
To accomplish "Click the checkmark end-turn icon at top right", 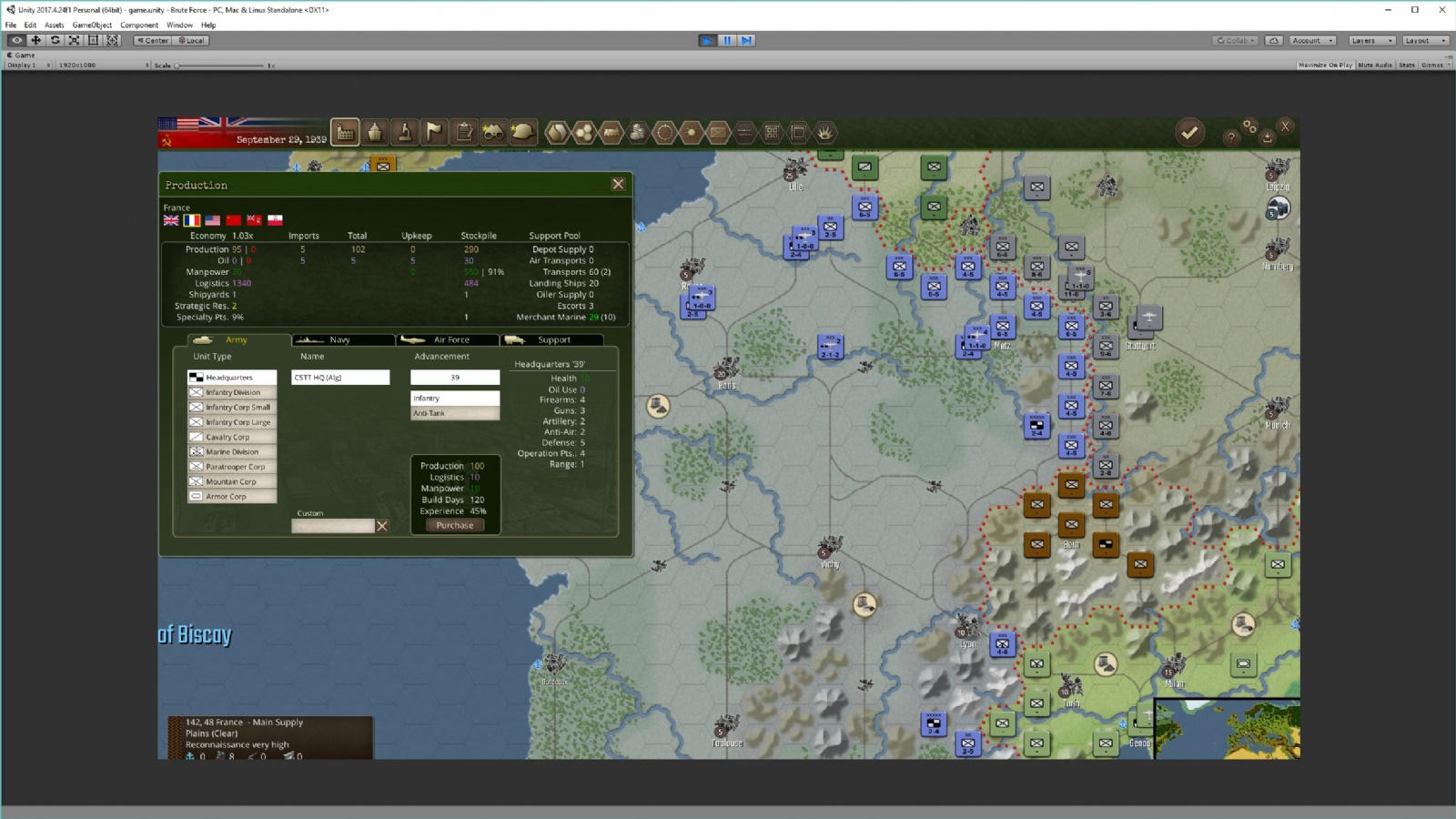I will 1189,131.
